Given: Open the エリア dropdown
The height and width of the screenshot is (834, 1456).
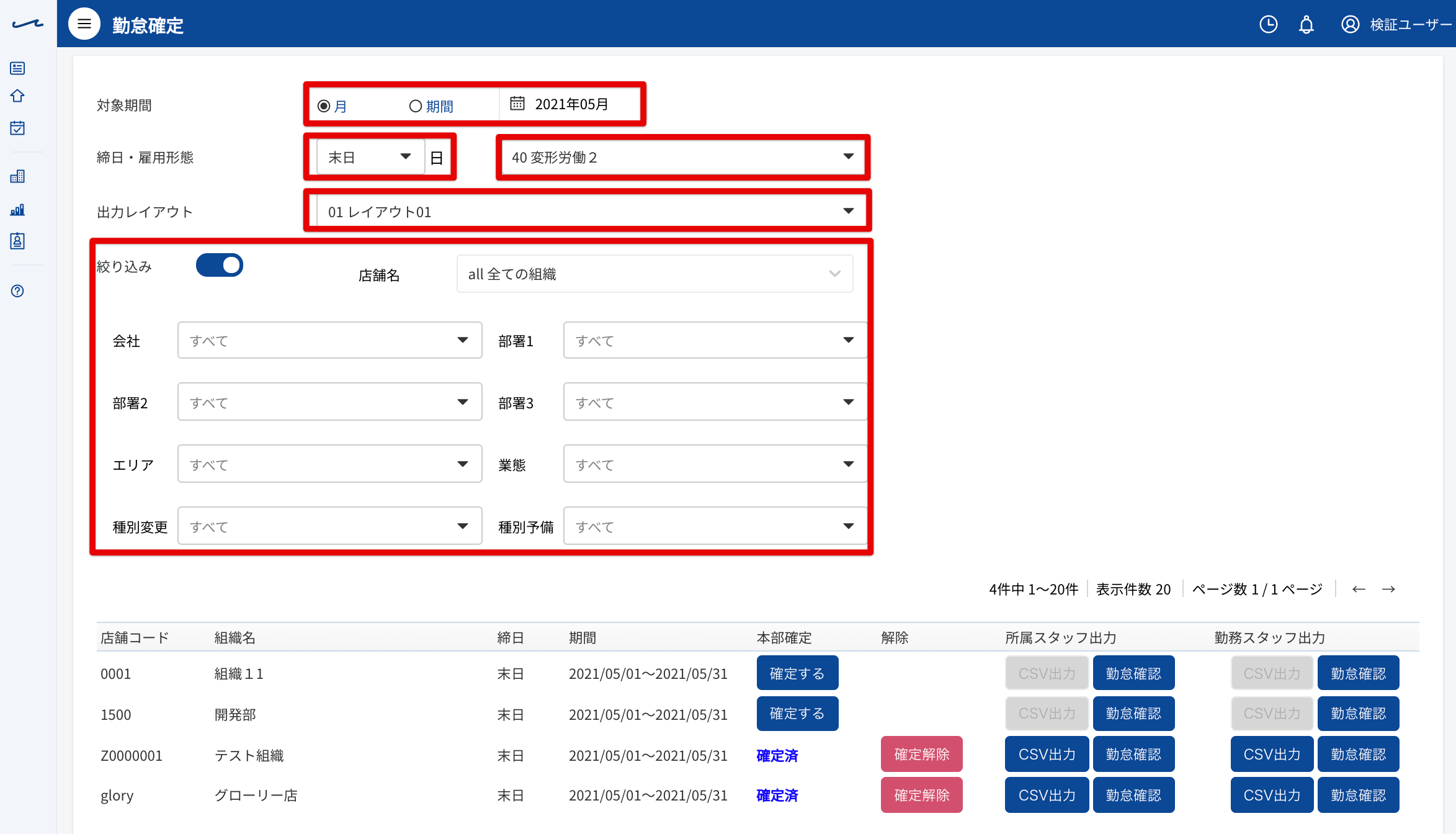Looking at the screenshot, I should click(329, 464).
